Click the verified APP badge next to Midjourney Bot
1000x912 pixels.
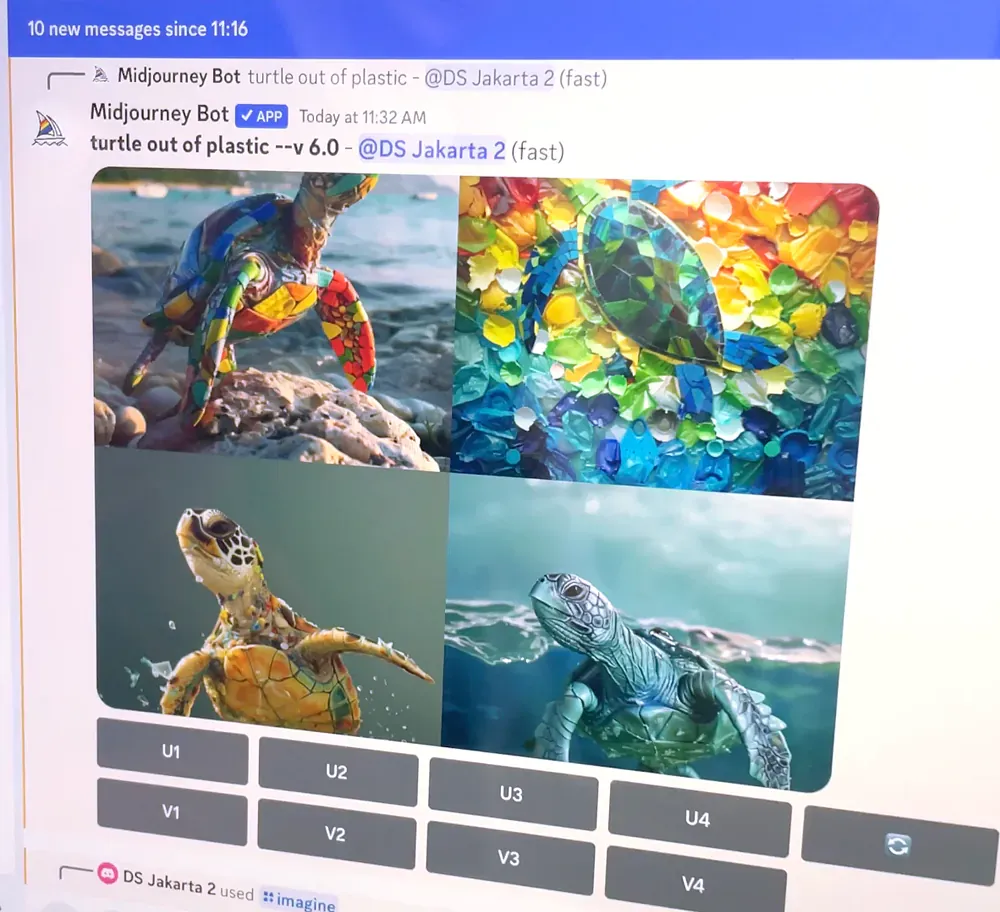[x=260, y=115]
